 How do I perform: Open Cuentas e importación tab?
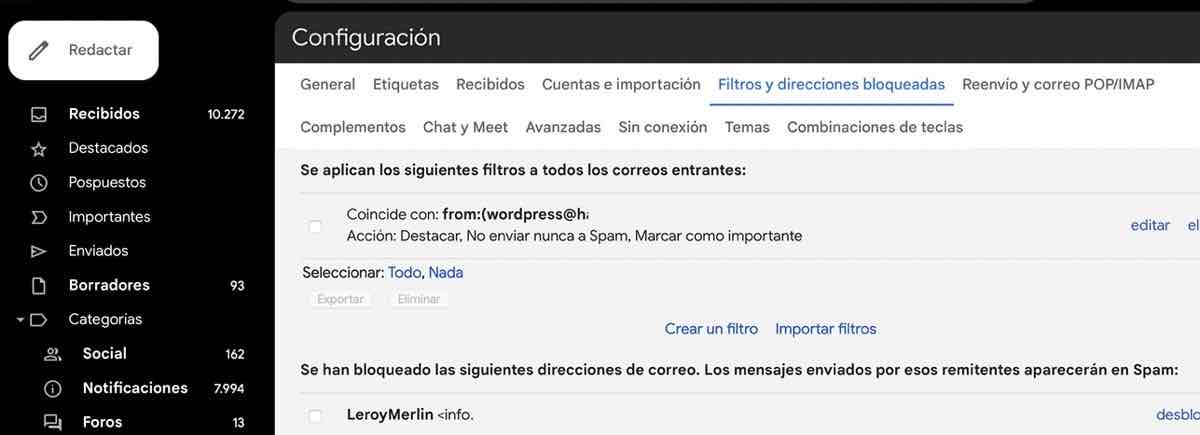[x=621, y=85]
